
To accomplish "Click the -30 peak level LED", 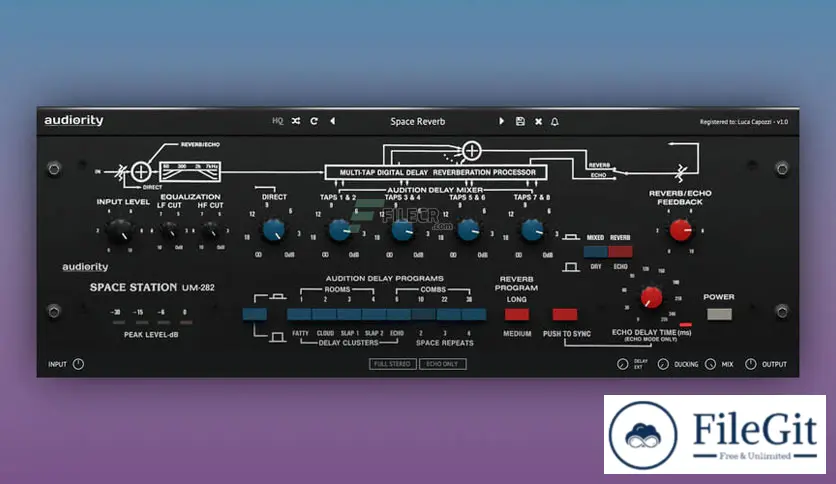I will tap(118, 322).
